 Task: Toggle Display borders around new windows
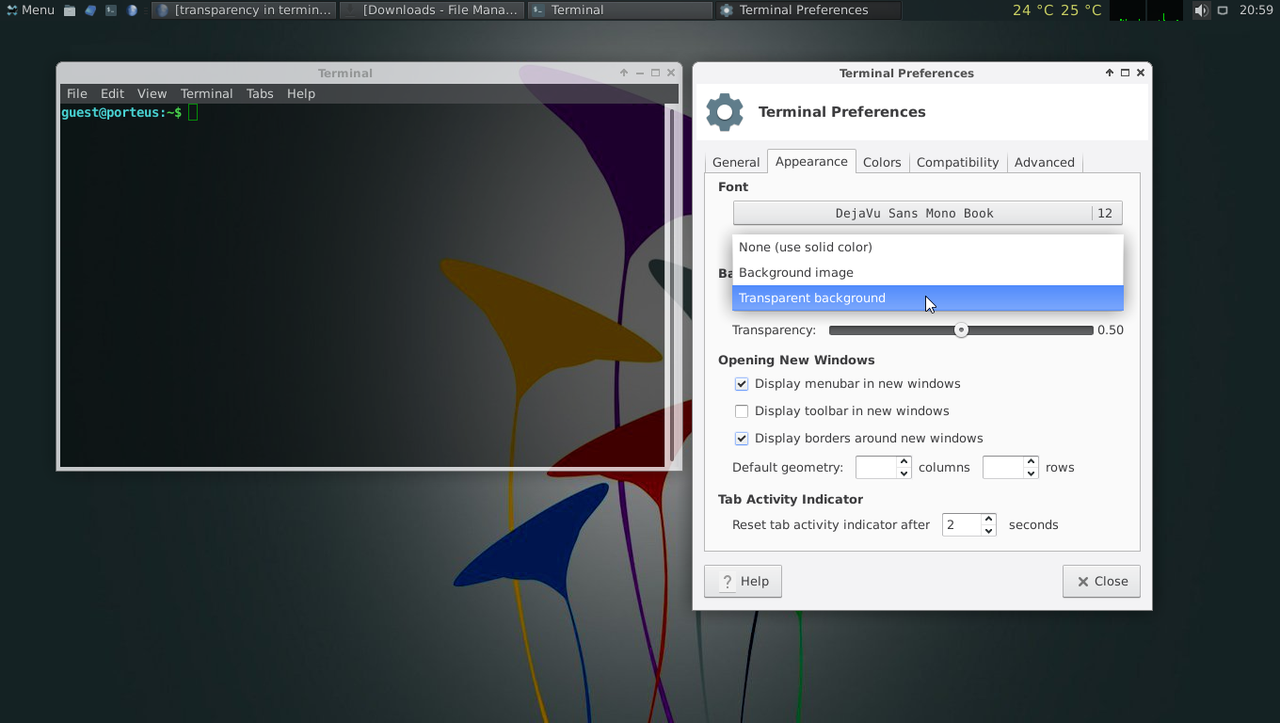pos(742,438)
